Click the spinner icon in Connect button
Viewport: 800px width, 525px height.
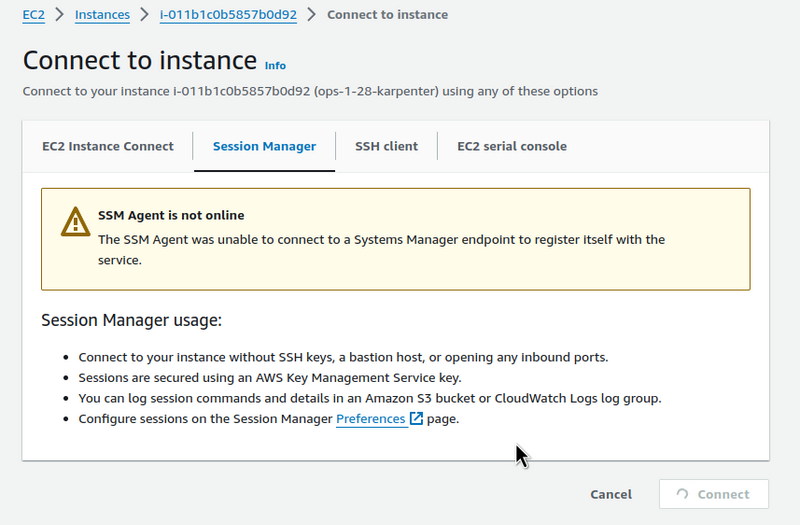[682, 494]
